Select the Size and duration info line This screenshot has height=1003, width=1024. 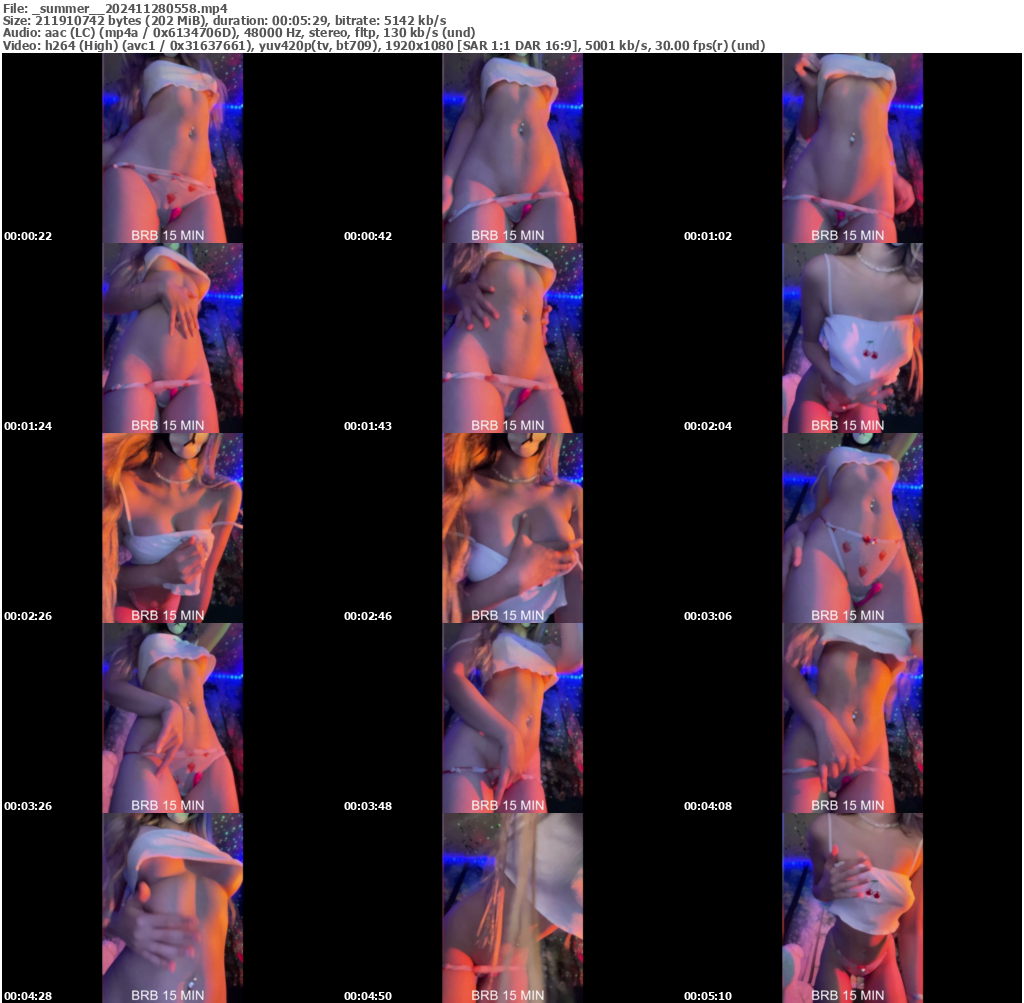pos(225,20)
